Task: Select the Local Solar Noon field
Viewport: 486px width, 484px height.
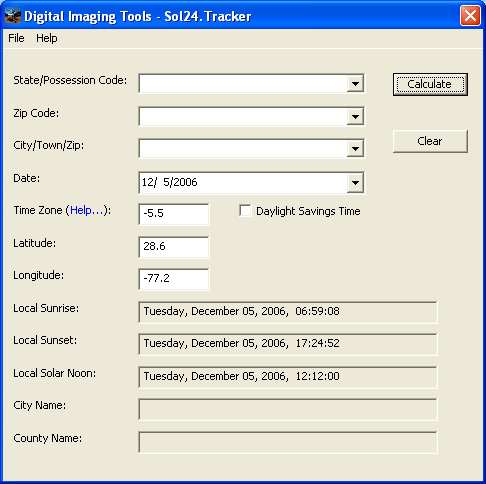Action: (288, 377)
